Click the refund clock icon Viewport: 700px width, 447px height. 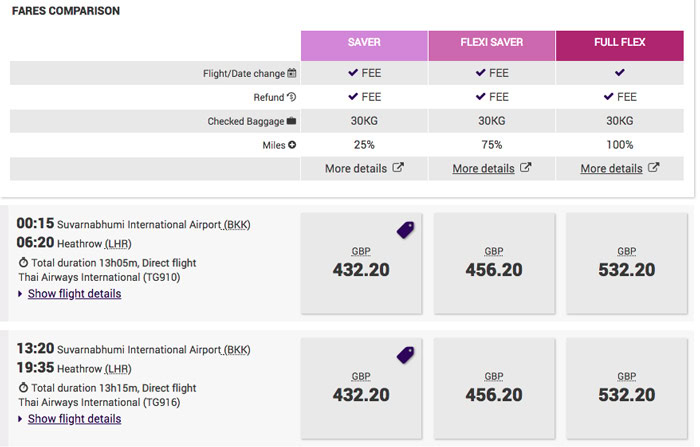point(292,96)
